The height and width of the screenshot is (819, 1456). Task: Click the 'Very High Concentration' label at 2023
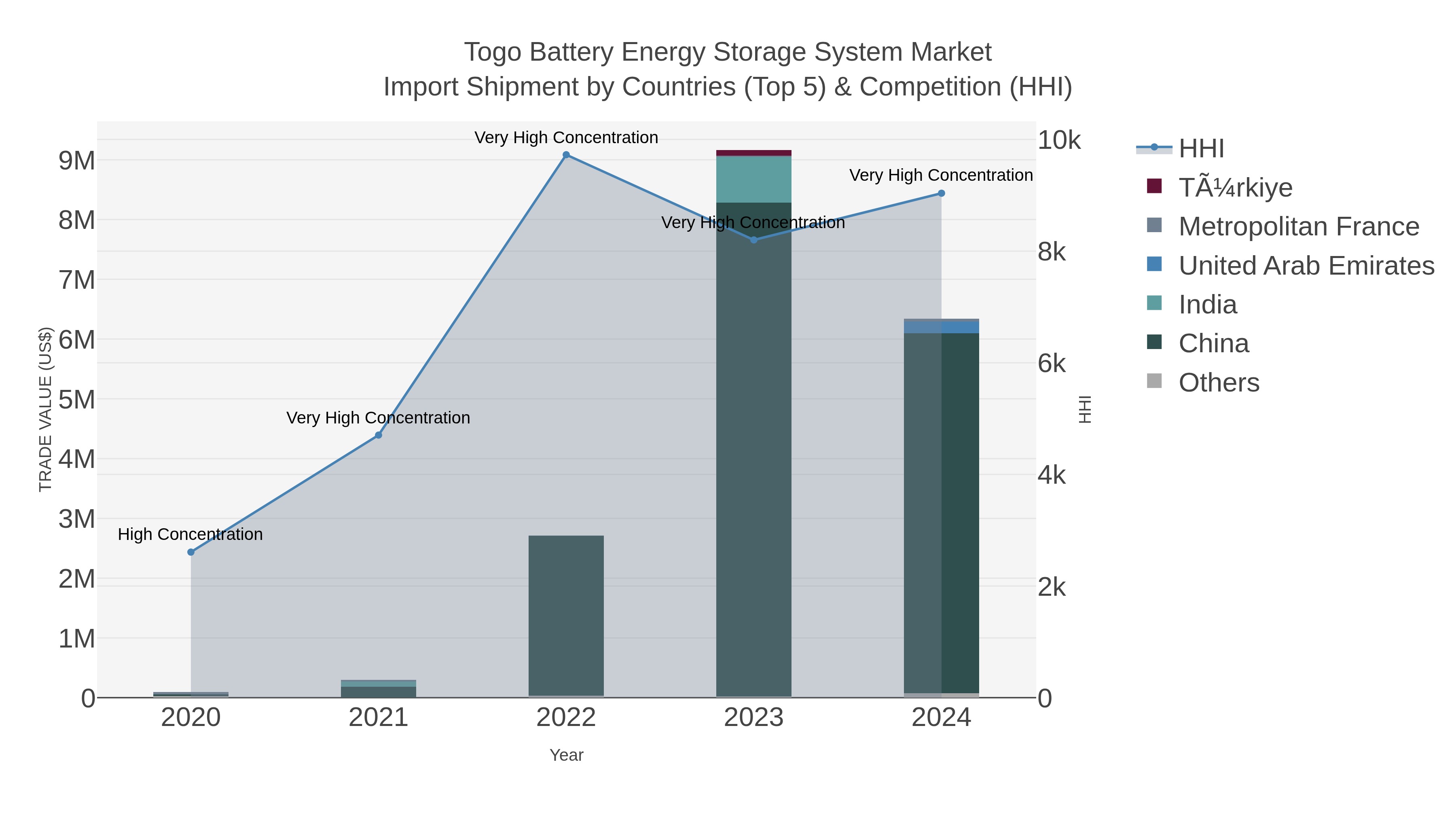(x=753, y=223)
